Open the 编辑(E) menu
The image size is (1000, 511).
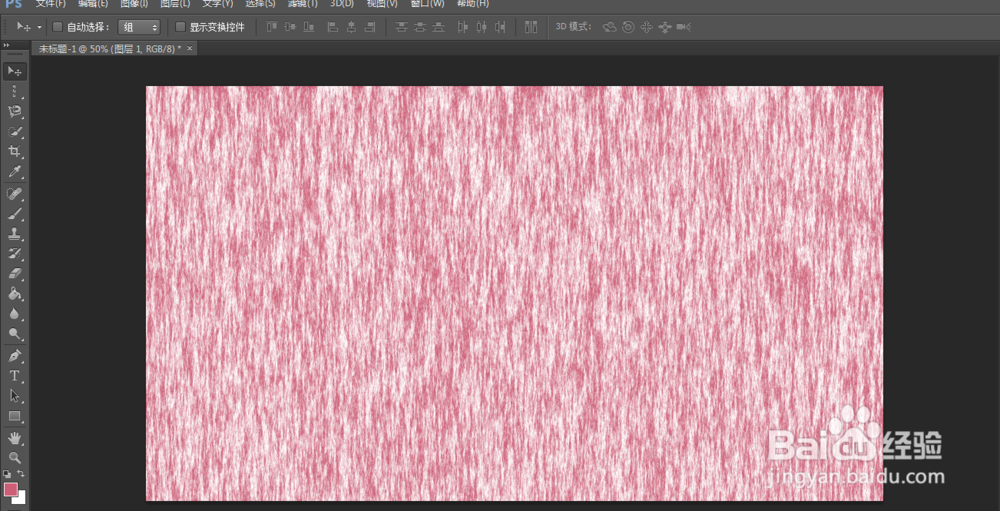coord(93,4)
